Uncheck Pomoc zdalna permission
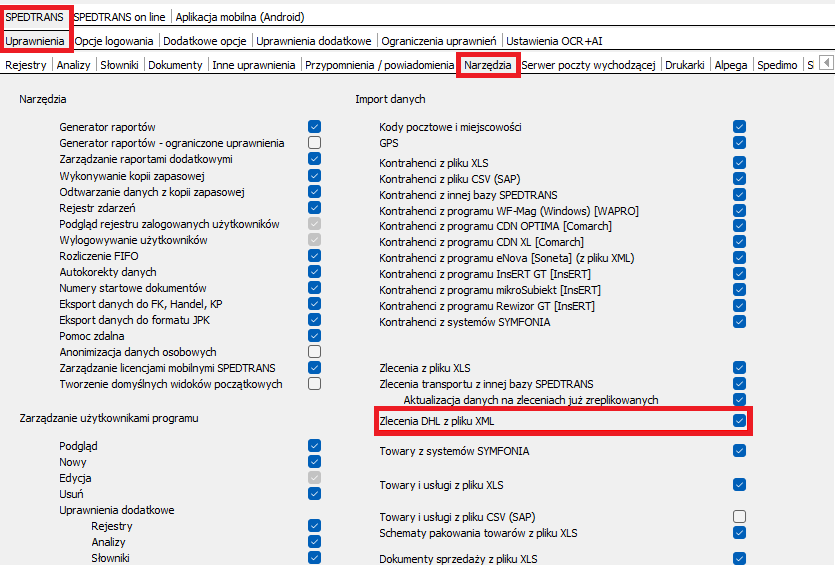The height and width of the screenshot is (565, 835). point(314,336)
